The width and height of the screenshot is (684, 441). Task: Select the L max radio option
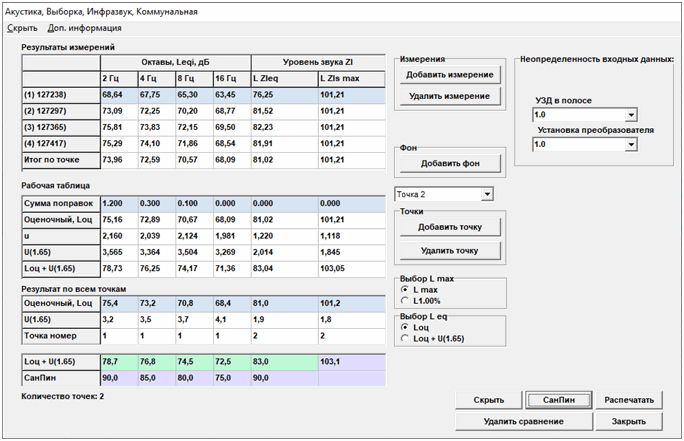click(x=405, y=289)
